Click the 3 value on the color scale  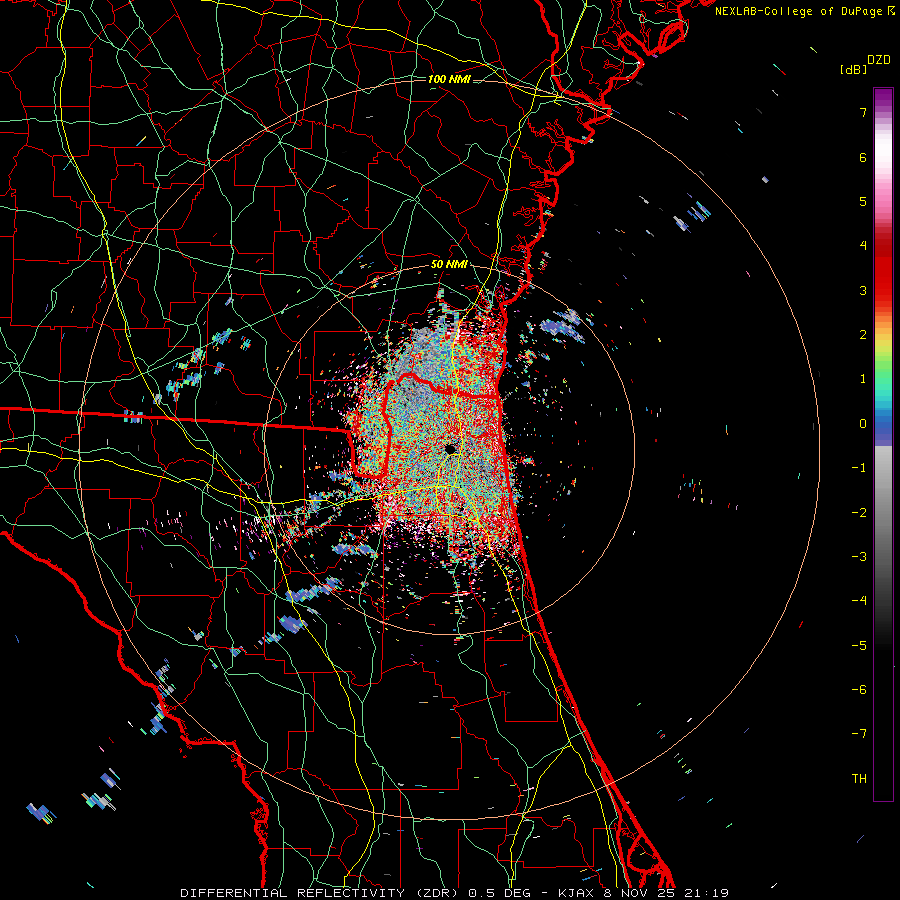[x=863, y=290]
